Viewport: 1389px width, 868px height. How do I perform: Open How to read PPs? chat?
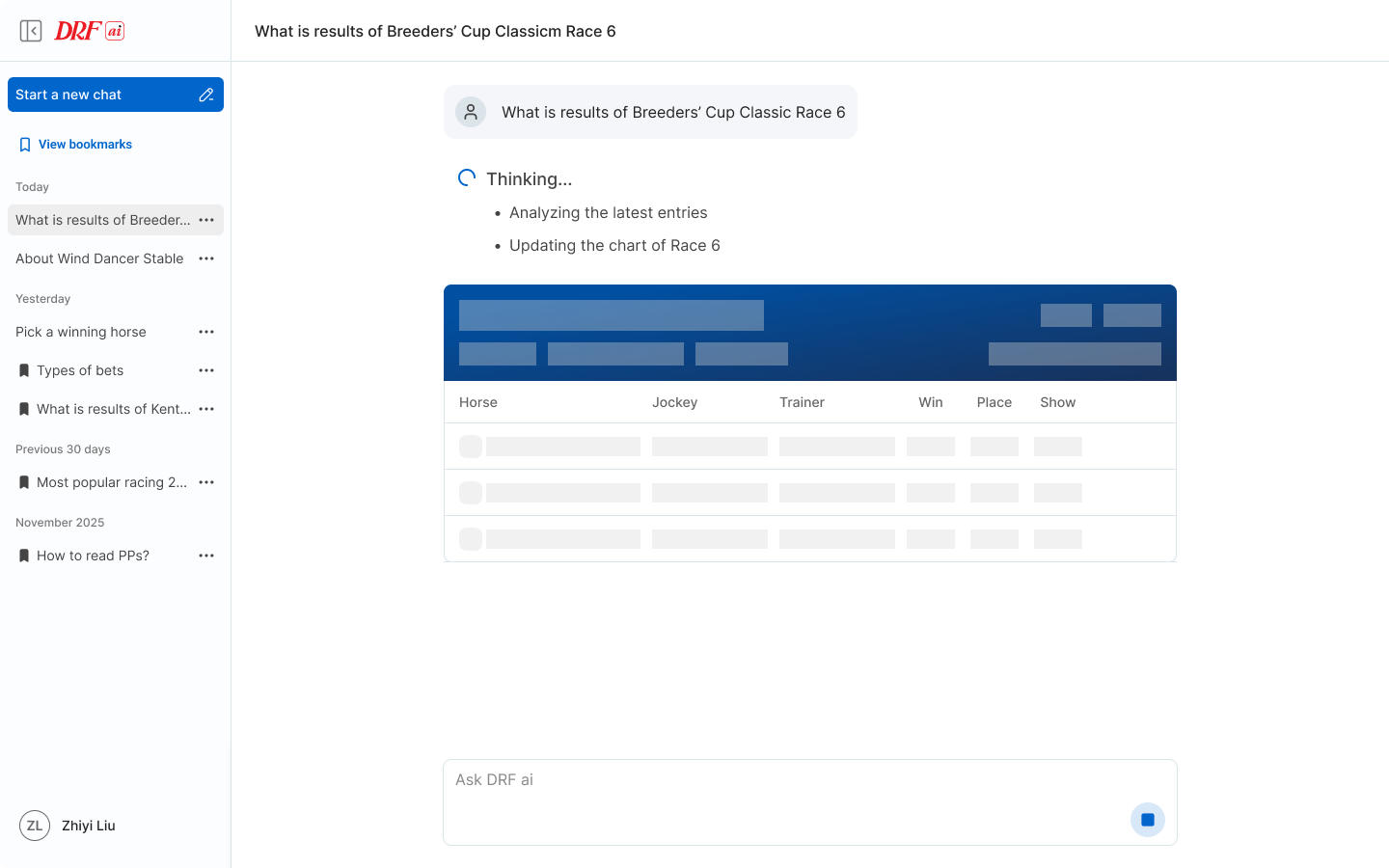point(93,556)
